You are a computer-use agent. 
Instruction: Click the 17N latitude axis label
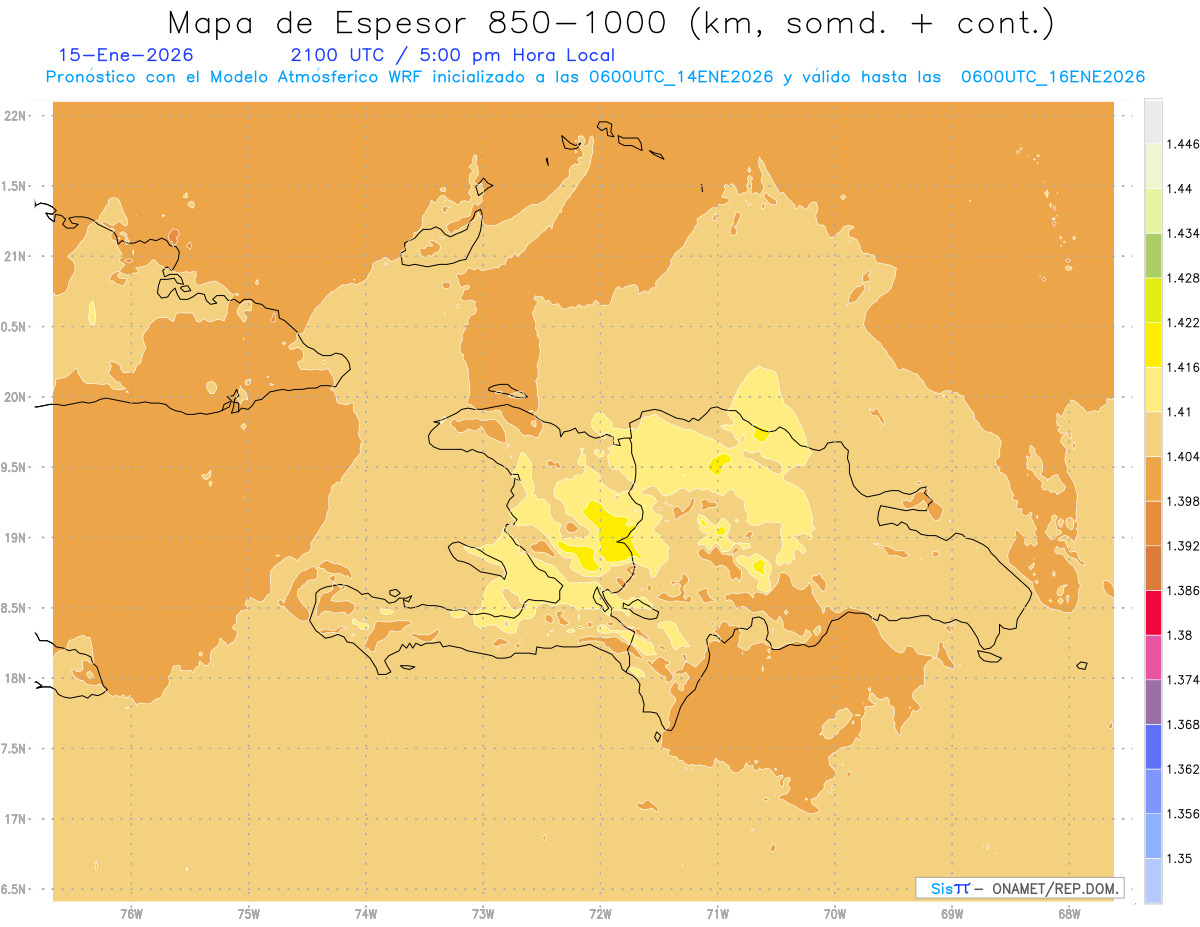point(16,819)
